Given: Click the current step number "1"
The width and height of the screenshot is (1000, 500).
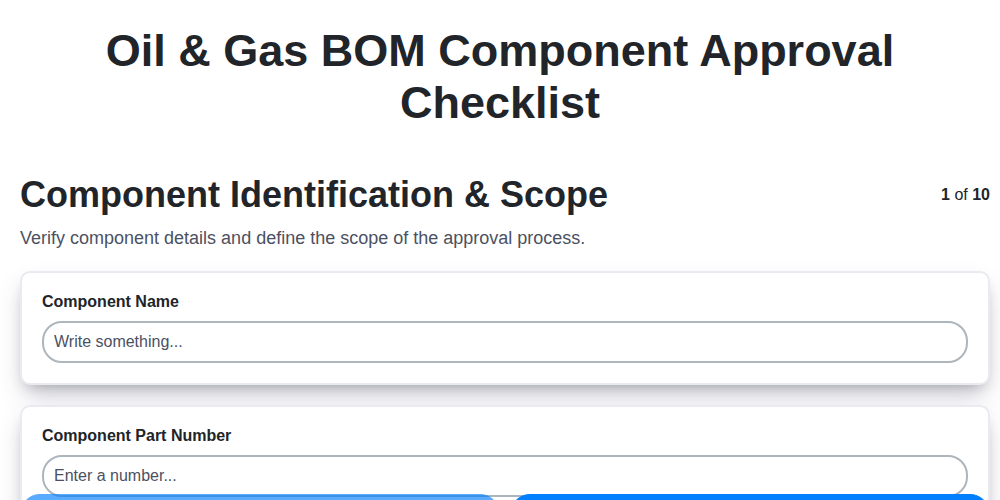Looking at the screenshot, I should (945, 195).
